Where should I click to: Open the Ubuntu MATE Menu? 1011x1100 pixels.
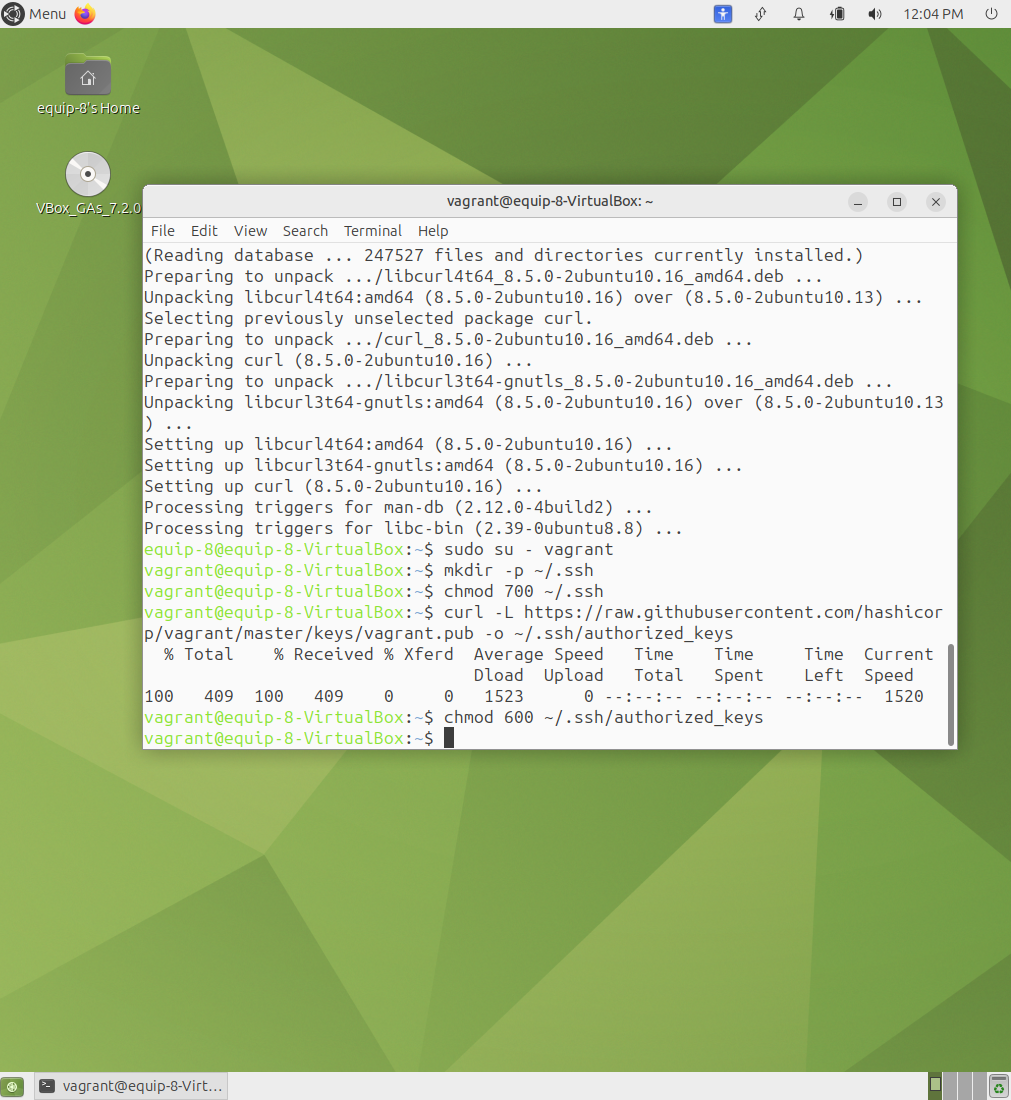[x=34, y=14]
